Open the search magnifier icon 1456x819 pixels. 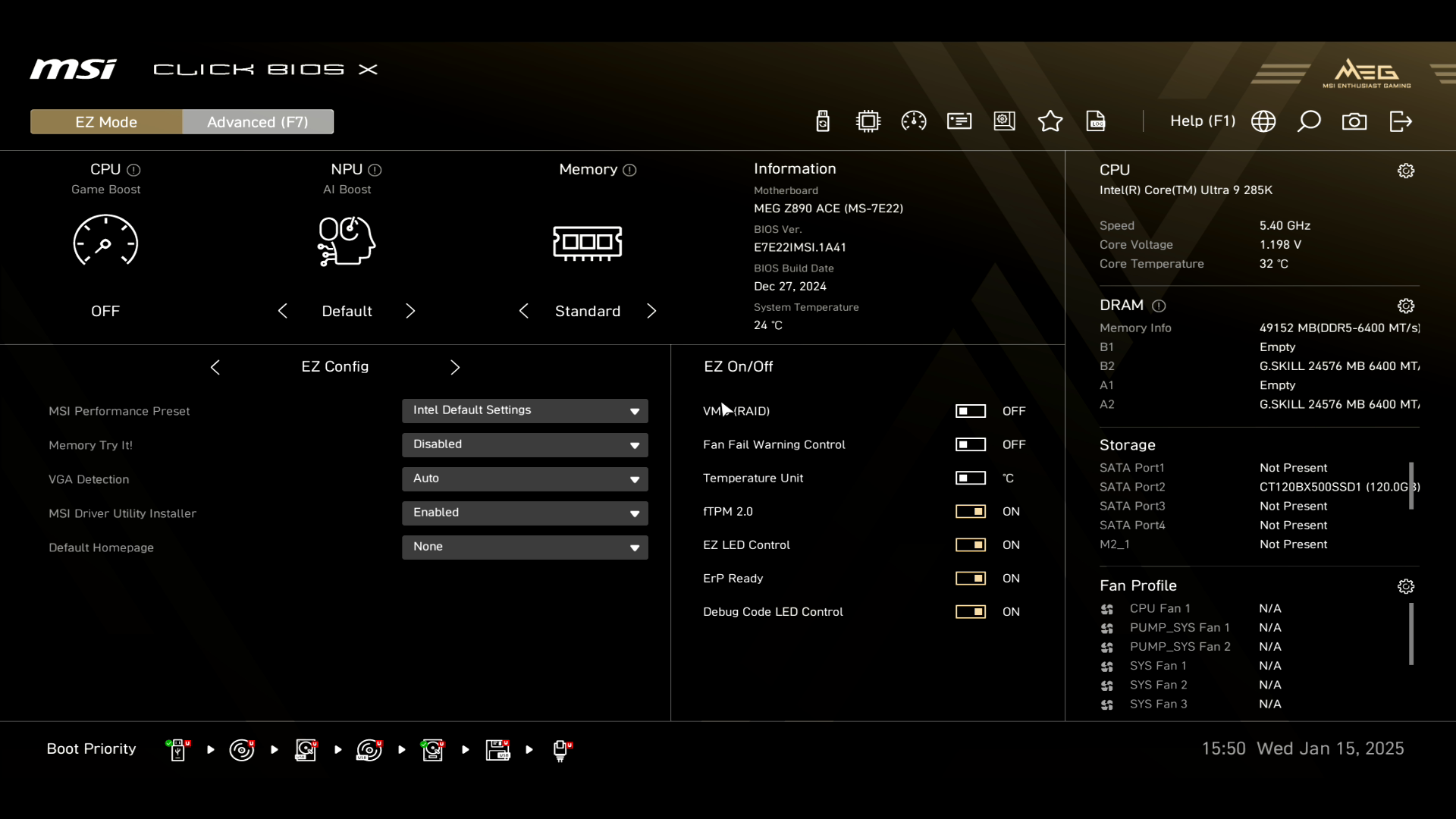pos(1309,121)
